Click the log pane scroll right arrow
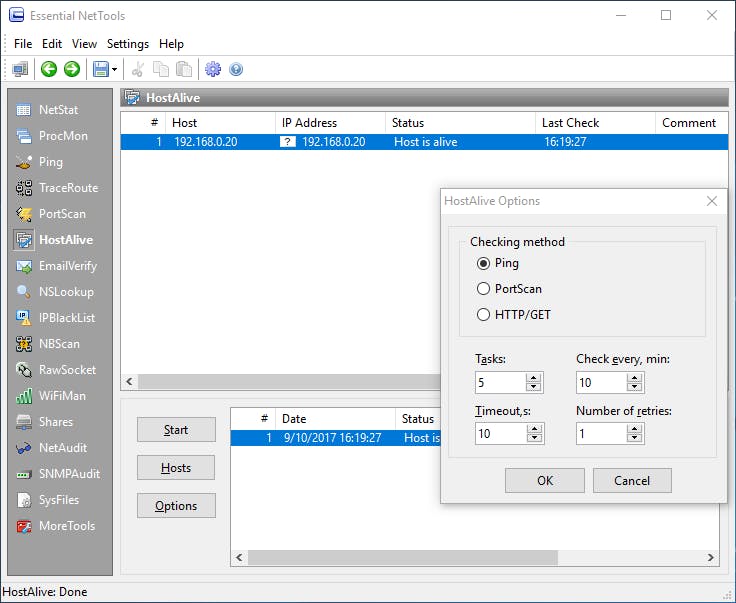This screenshot has width=736, height=603. [711, 557]
